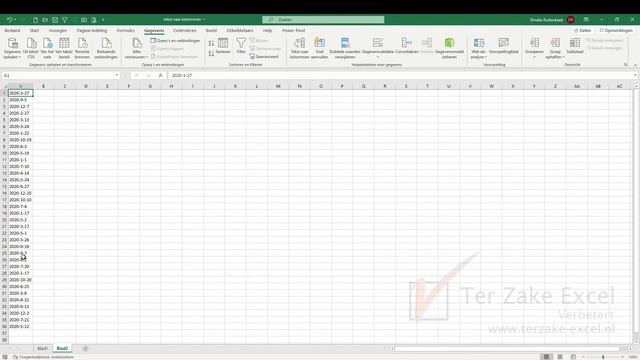Click in the formula bar showing 2020-3-27
Viewport: 640px width, 360px height.
click(x=400, y=76)
